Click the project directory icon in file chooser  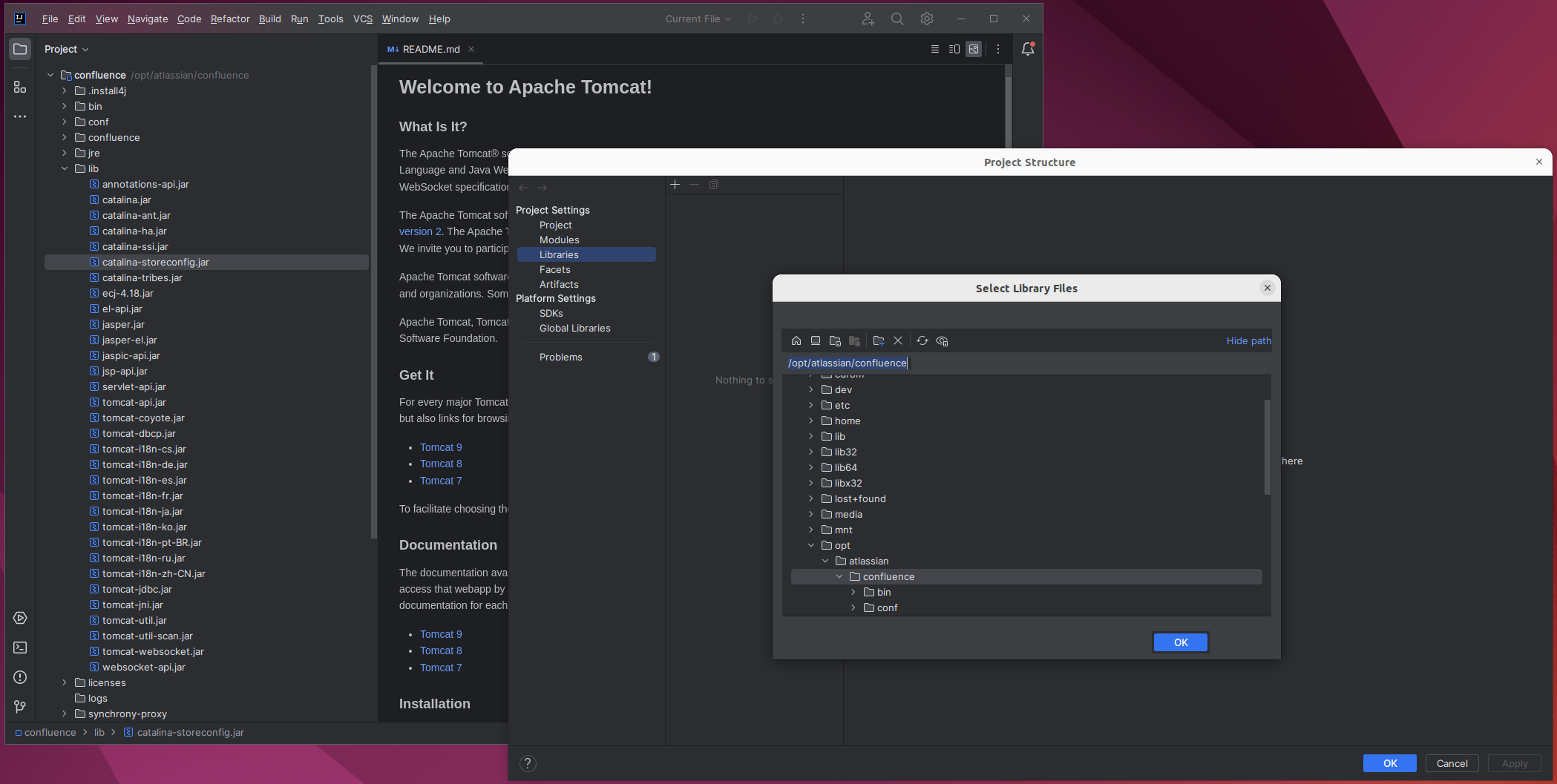(835, 340)
